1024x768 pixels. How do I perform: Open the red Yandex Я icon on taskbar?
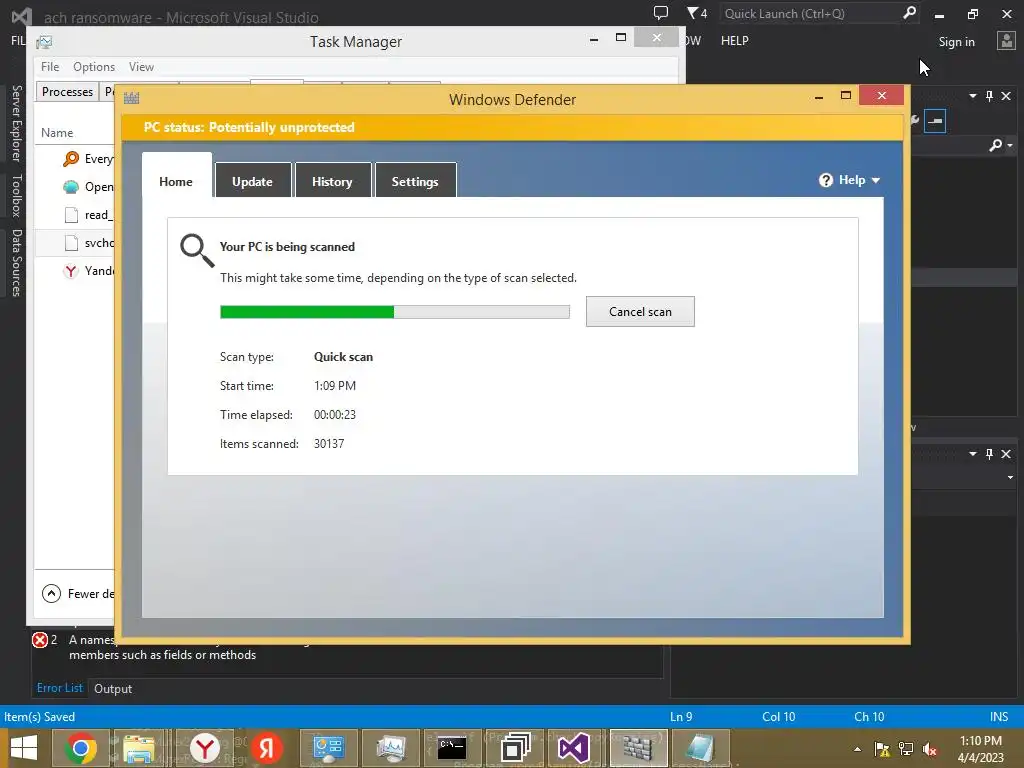click(x=266, y=748)
